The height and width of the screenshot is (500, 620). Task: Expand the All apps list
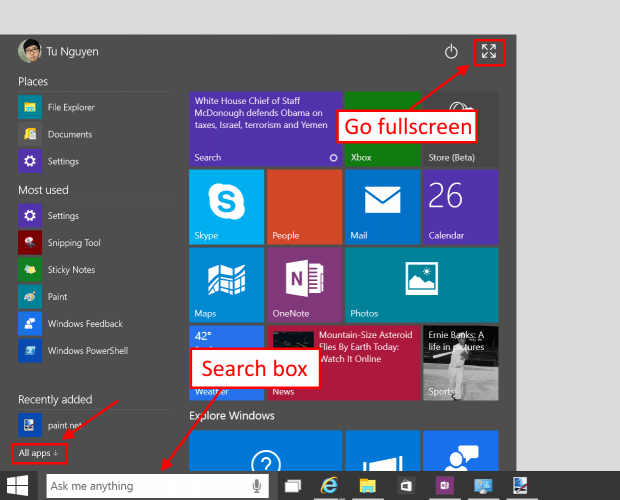click(39, 453)
